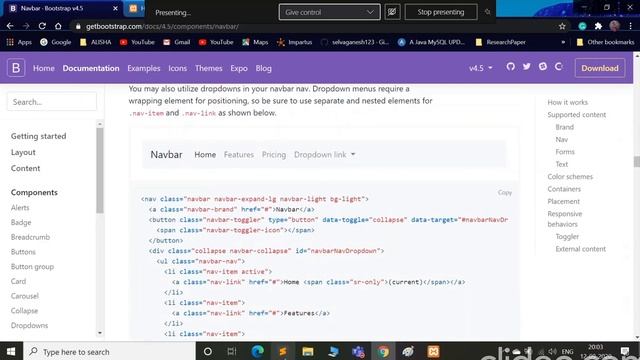The width and height of the screenshot is (640, 360).
Task: Open Expo nav item
Action: [239, 68]
